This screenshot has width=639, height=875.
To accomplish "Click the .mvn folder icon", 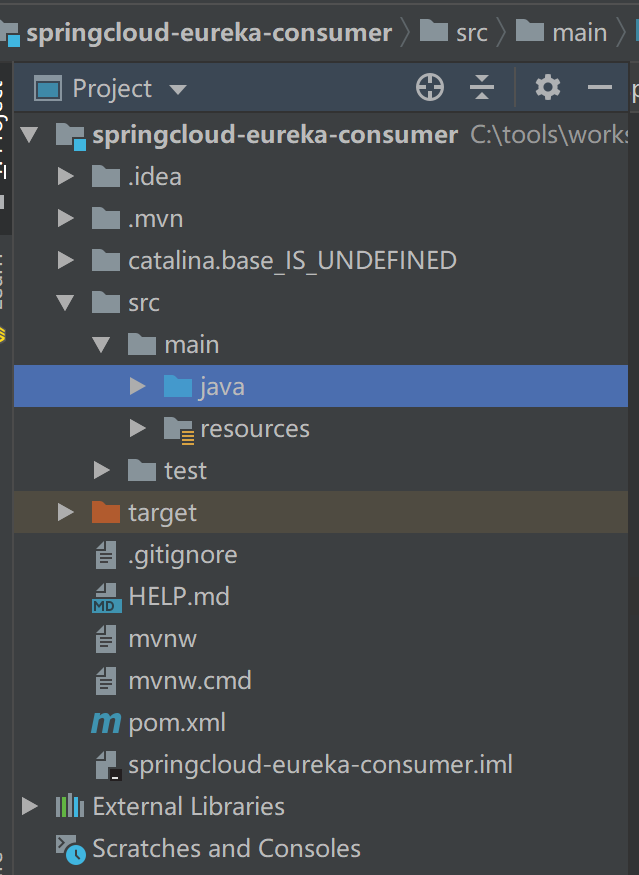I will click(x=106, y=218).
